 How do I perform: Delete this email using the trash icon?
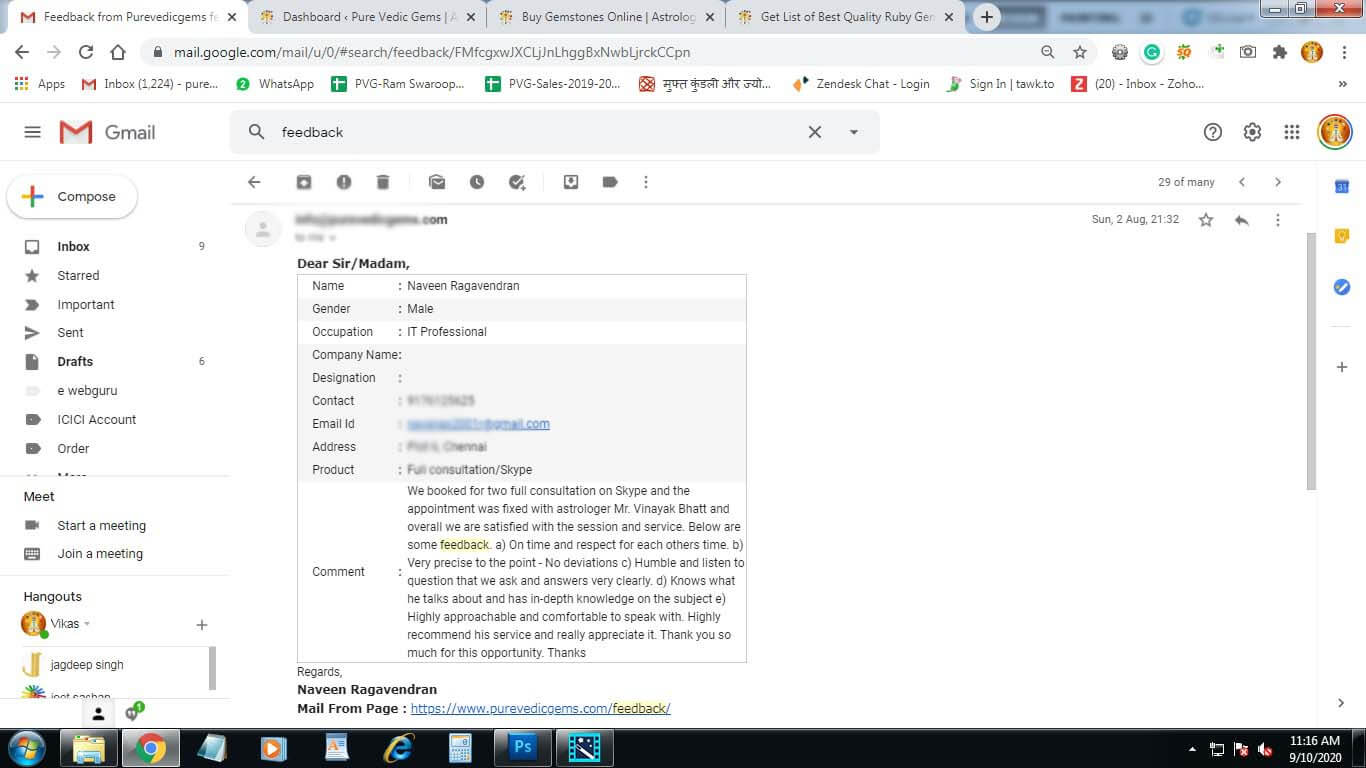pos(382,182)
